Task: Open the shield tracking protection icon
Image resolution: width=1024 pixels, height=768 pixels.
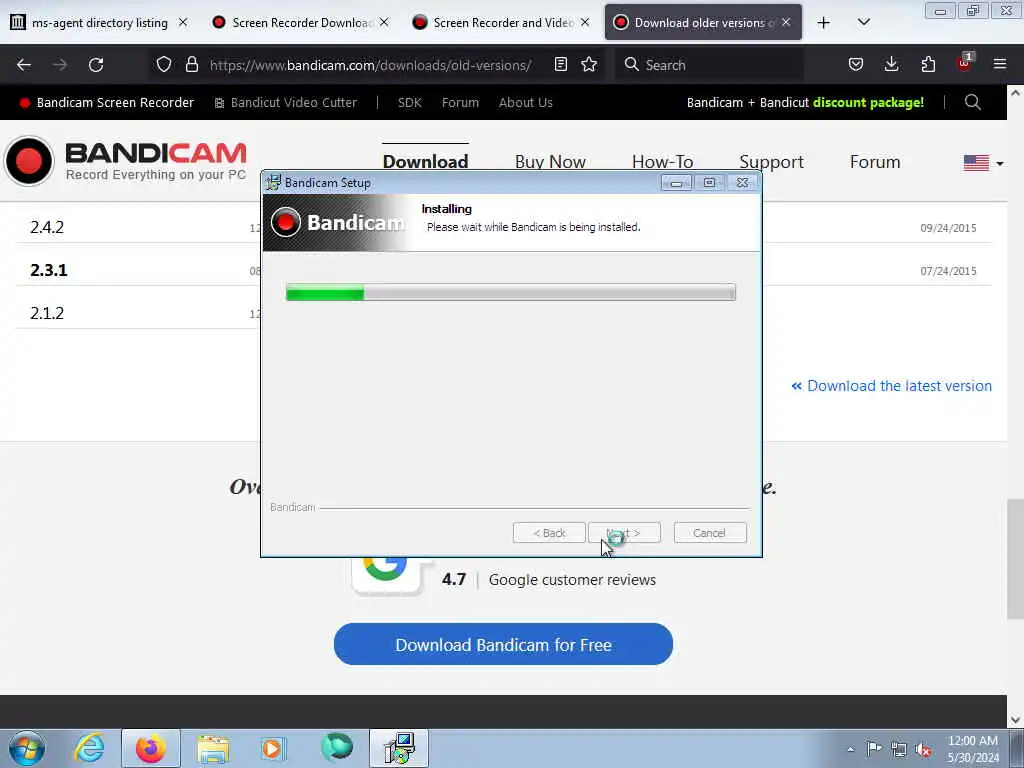Action: coord(164,65)
